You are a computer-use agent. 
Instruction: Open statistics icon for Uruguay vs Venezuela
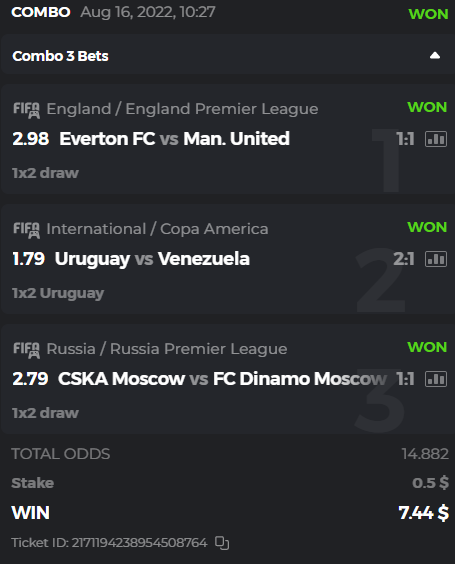436,259
